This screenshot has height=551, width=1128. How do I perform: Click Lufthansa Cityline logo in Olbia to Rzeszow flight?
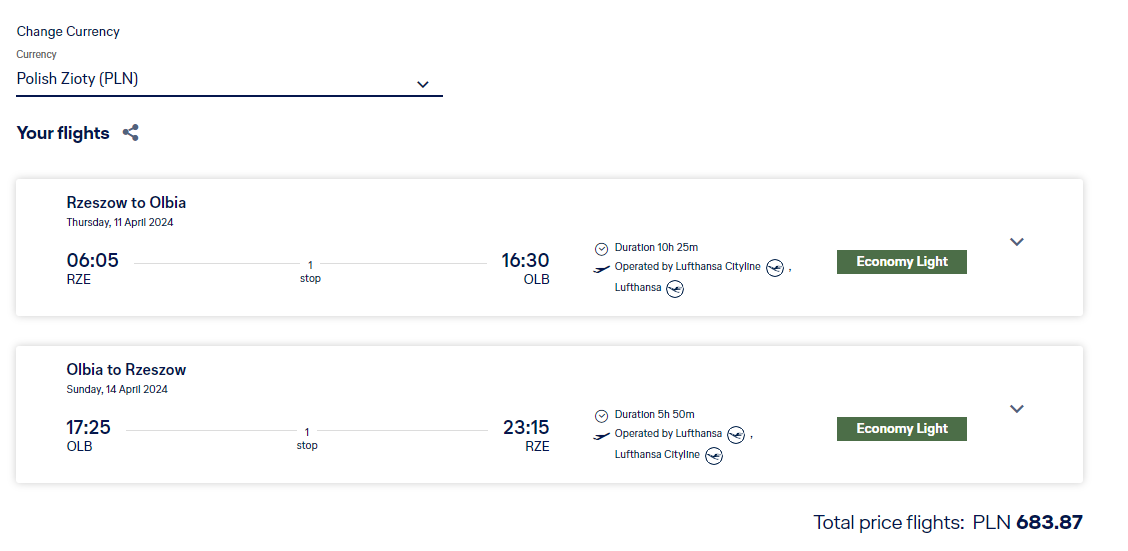tap(714, 456)
